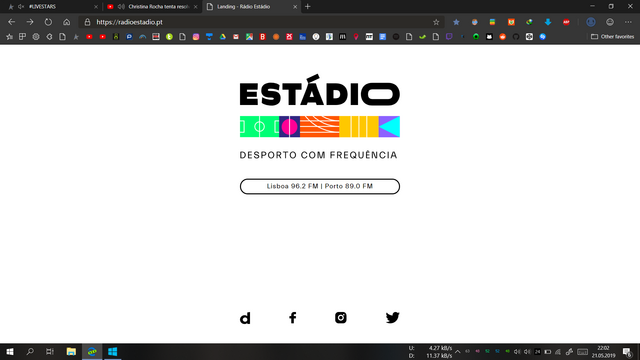Go forward in browser history
Image resolution: width=640 pixels, height=360 pixels.
coord(30,22)
